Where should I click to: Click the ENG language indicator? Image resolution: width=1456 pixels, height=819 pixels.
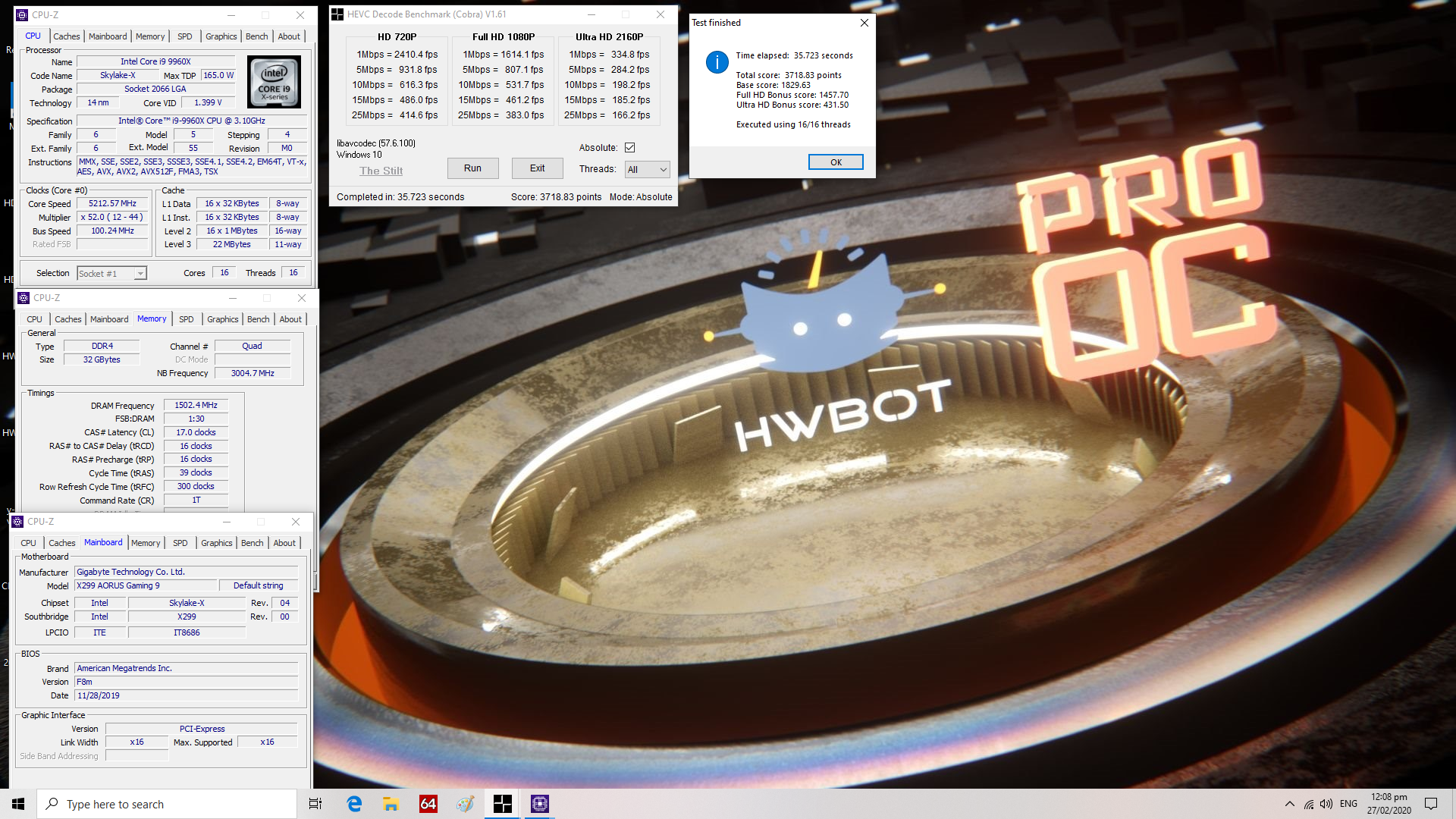(x=1348, y=804)
